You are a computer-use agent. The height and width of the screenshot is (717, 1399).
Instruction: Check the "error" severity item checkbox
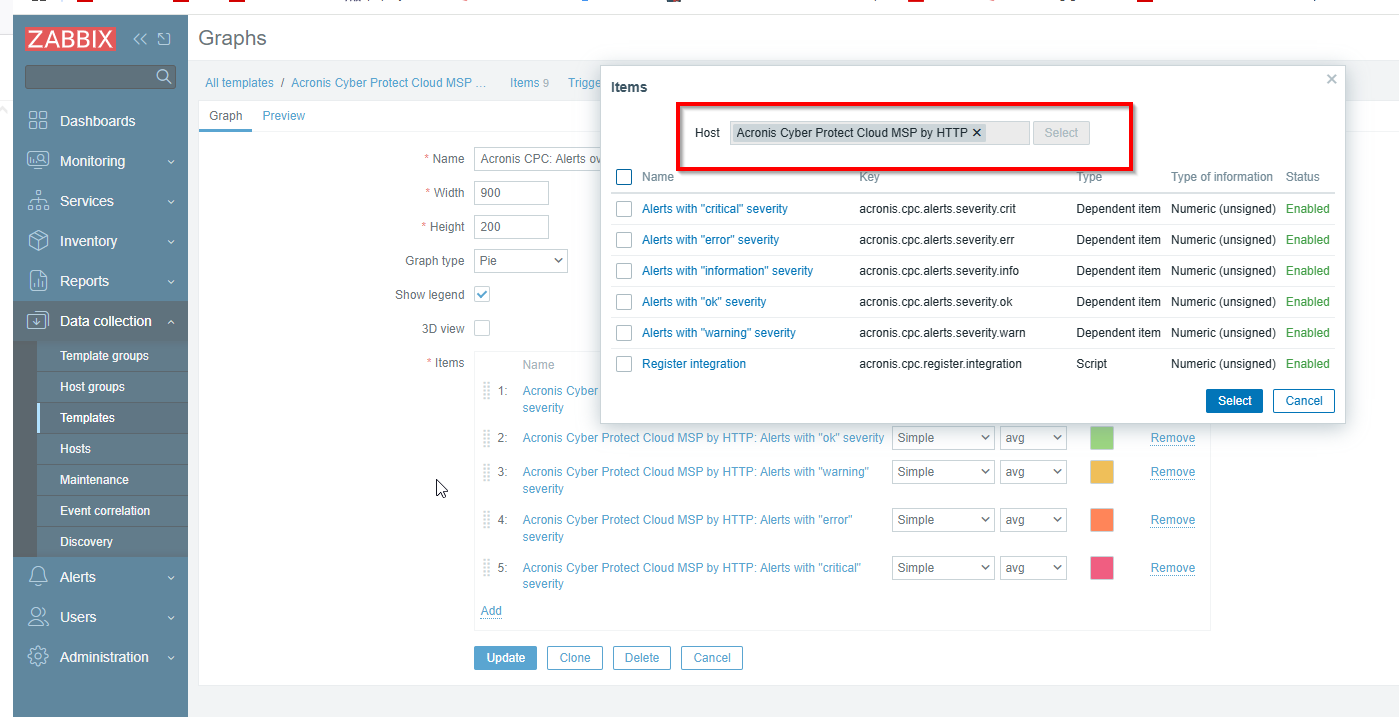(624, 240)
